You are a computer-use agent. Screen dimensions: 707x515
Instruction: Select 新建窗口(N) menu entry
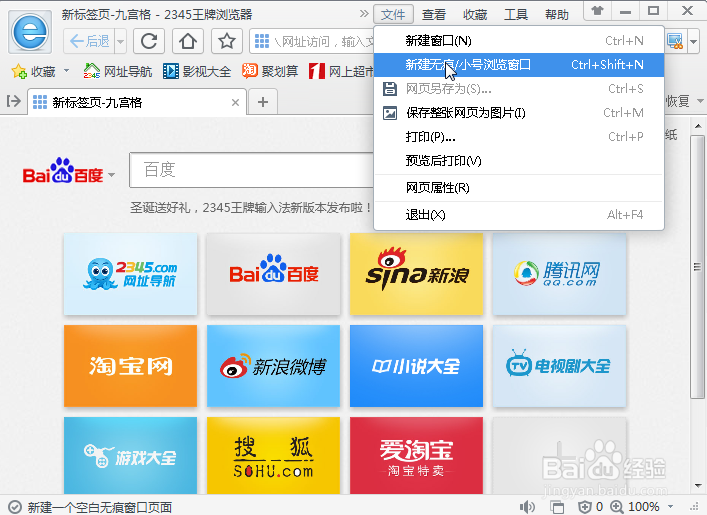click(x=519, y=41)
